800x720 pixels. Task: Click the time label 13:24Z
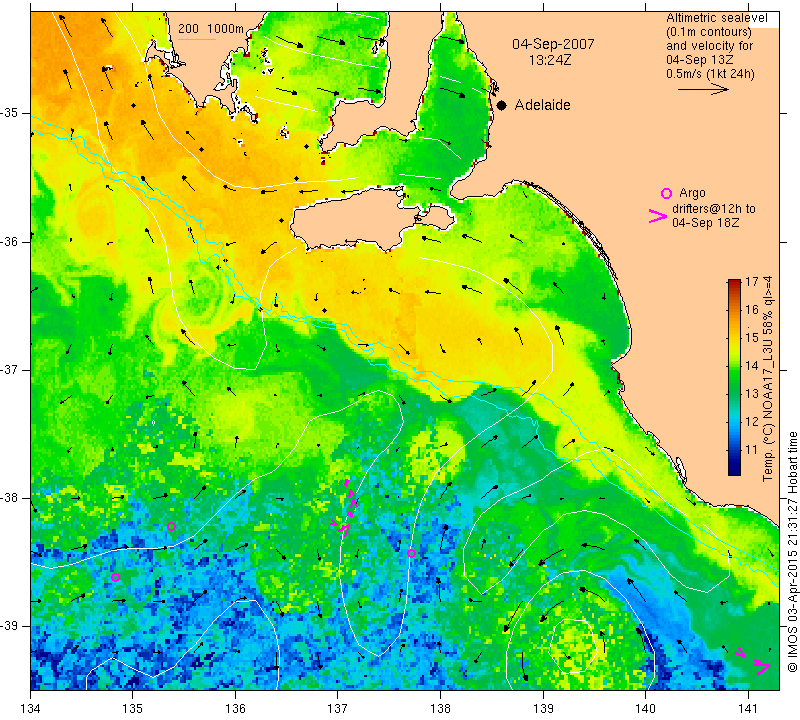[x=549, y=60]
